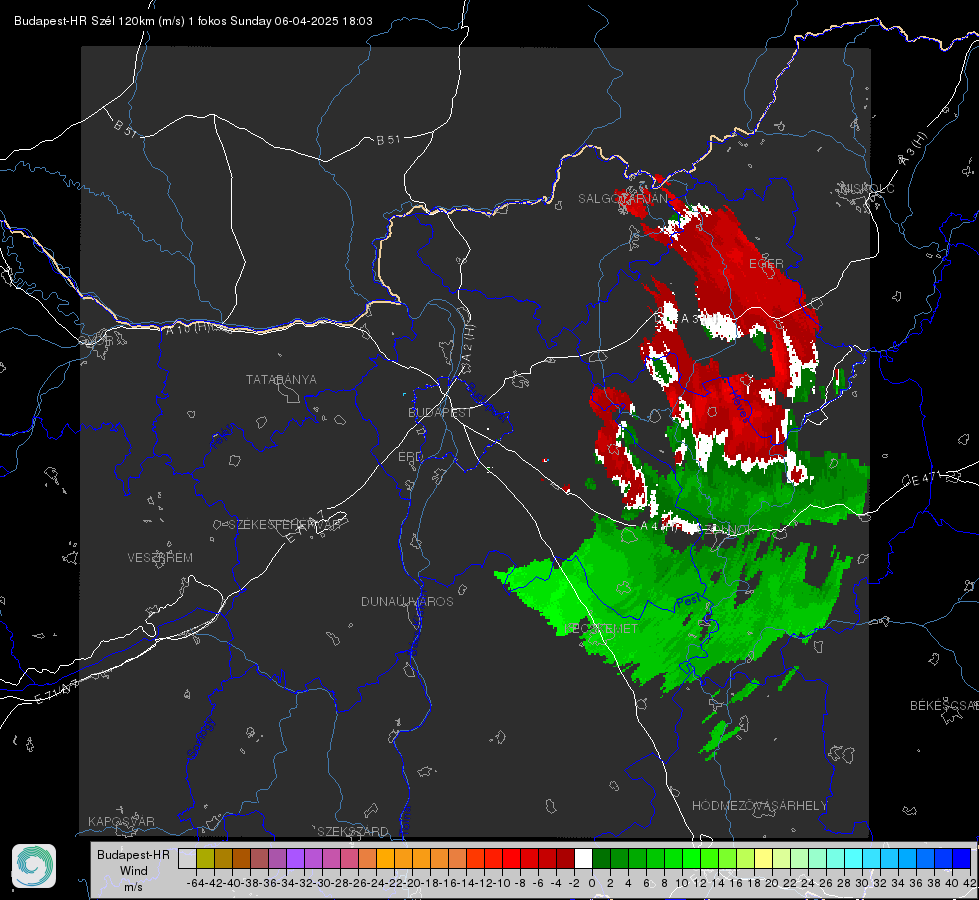
Task: Click the 'A 3 (H)' road label
Action: point(913,149)
